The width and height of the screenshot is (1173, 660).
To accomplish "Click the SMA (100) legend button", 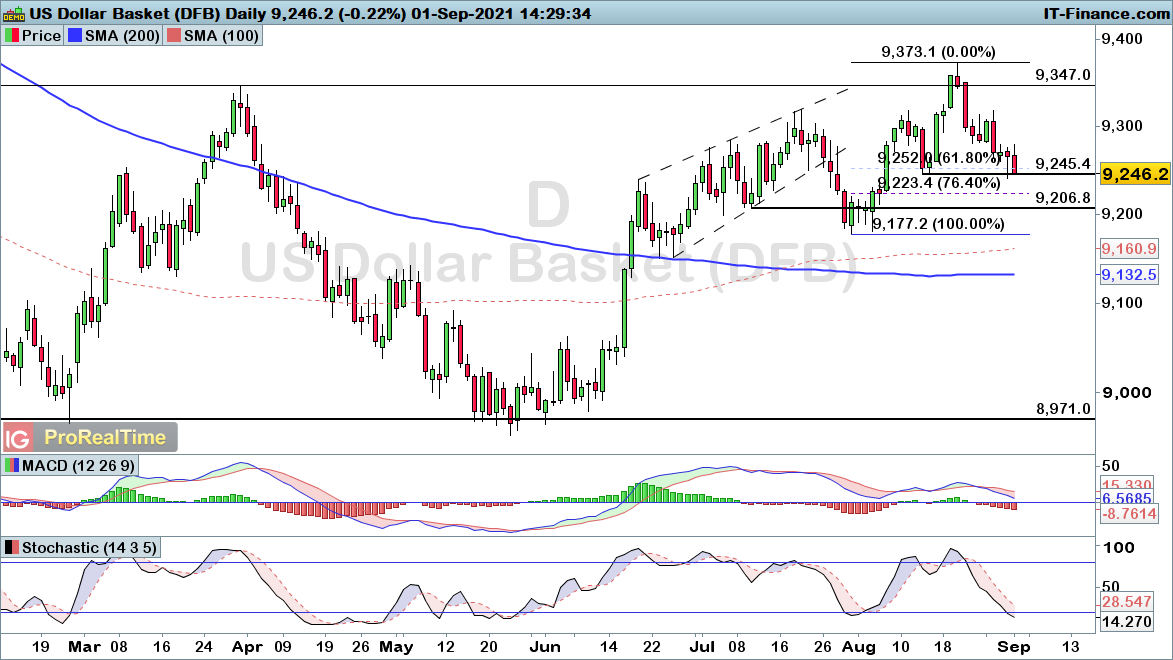I will (x=212, y=36).
